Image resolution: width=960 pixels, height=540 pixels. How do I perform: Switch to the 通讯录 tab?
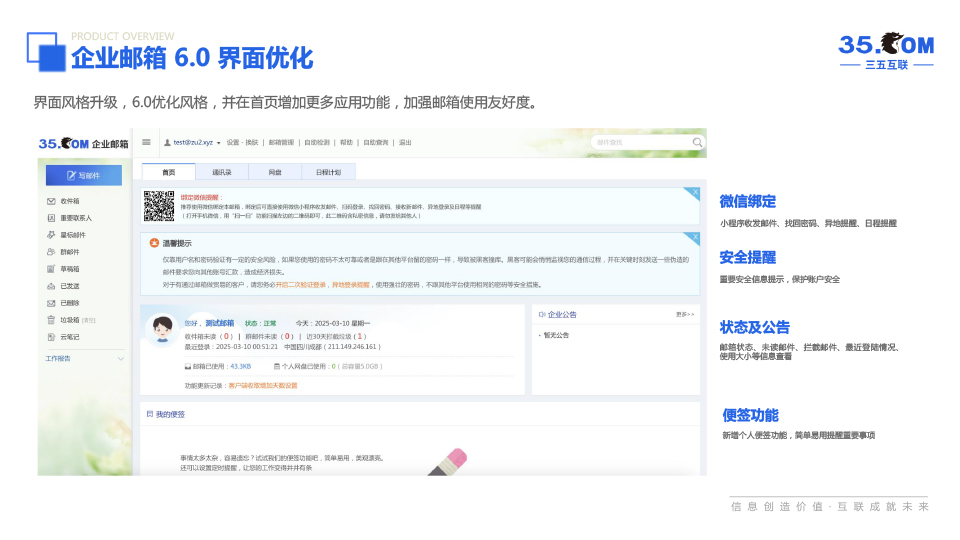(x=215, y=172)
